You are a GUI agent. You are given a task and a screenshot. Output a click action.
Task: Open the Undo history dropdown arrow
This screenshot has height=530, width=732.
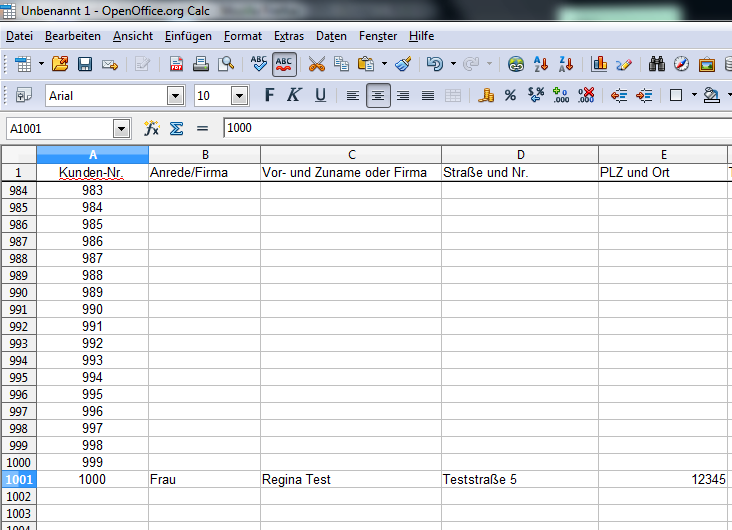(x=453, y=64)
